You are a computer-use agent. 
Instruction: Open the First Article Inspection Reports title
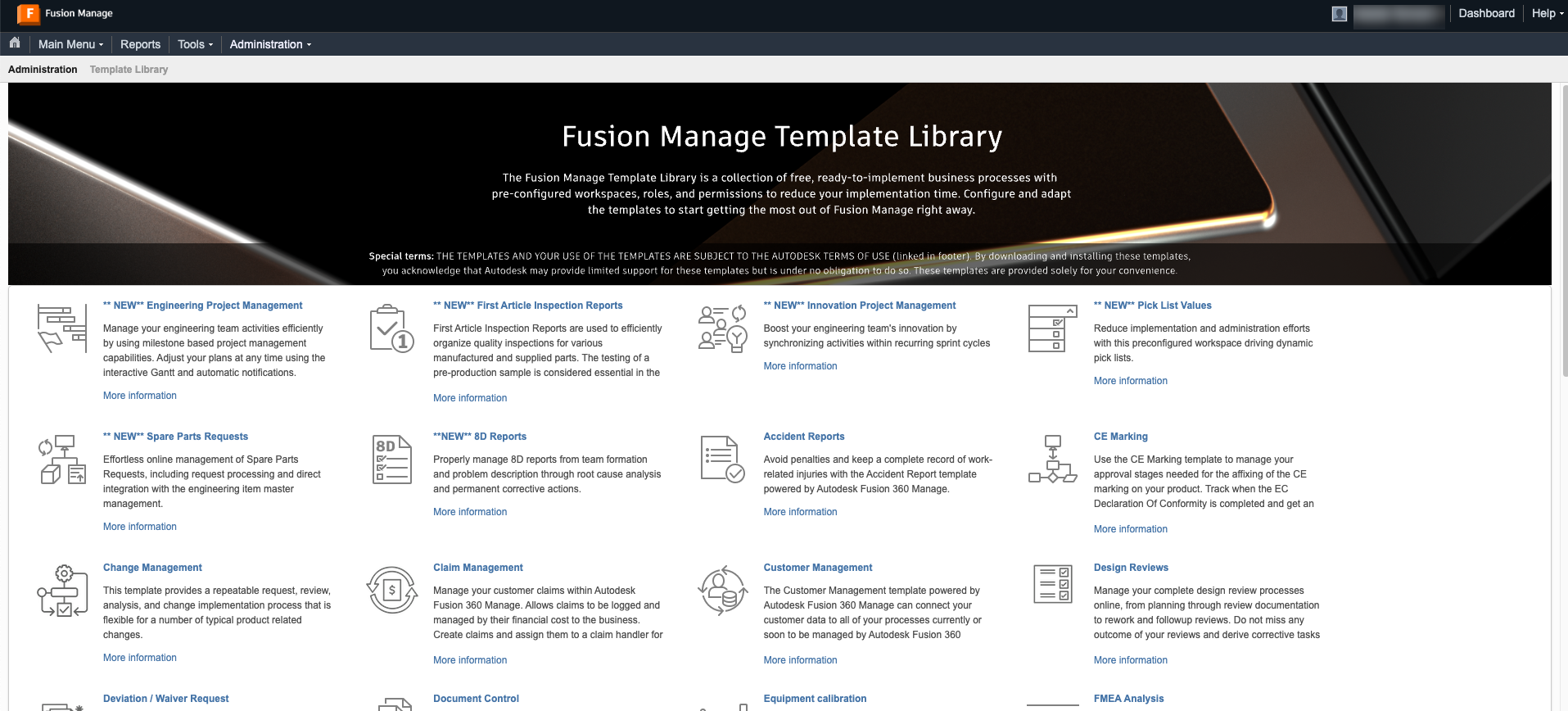[x=527, y=306]
